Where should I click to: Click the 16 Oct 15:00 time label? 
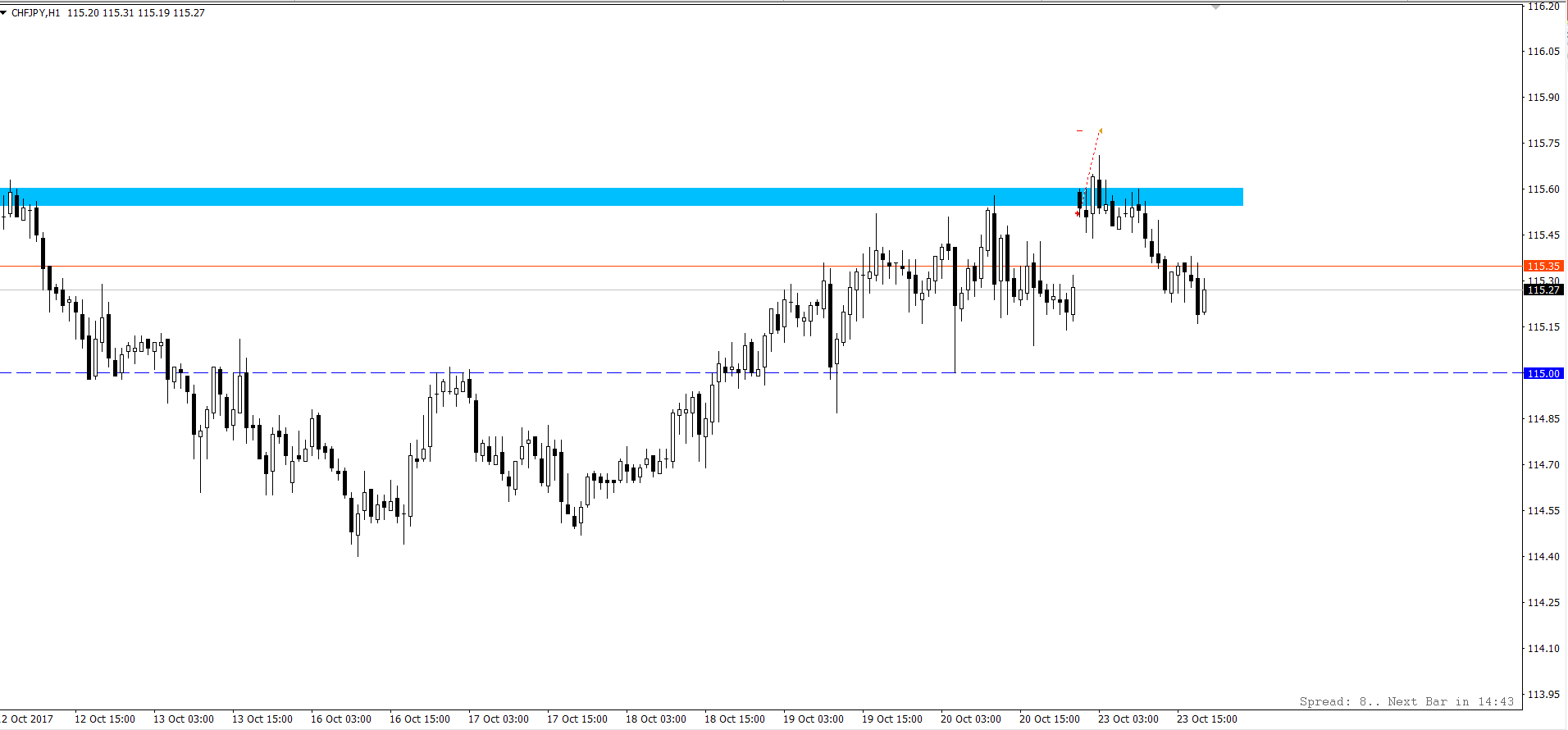[420, 719]
